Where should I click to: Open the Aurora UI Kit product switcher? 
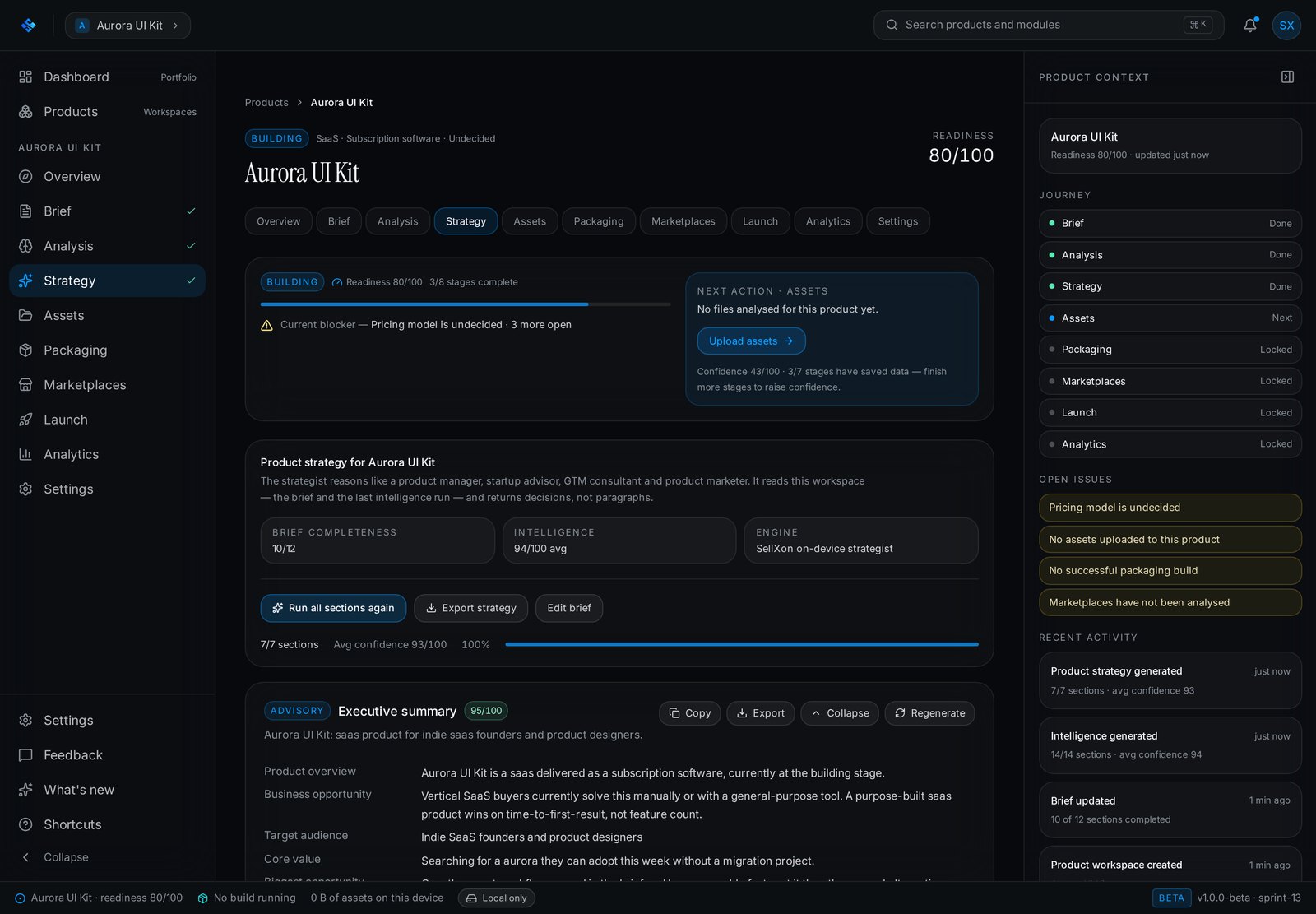coord(127,26)
